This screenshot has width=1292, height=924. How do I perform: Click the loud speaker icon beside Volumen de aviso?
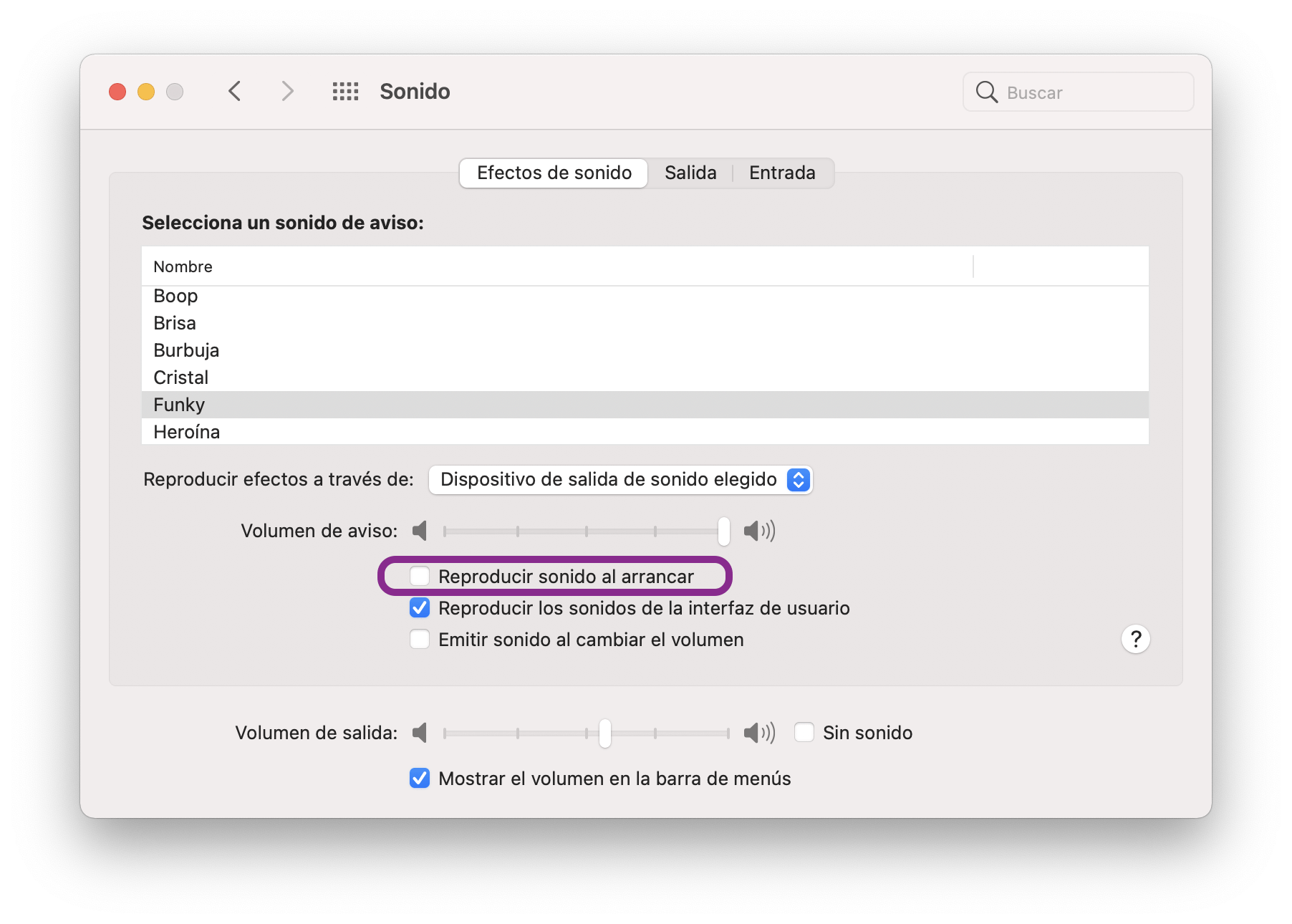click(x=759, y=531)
